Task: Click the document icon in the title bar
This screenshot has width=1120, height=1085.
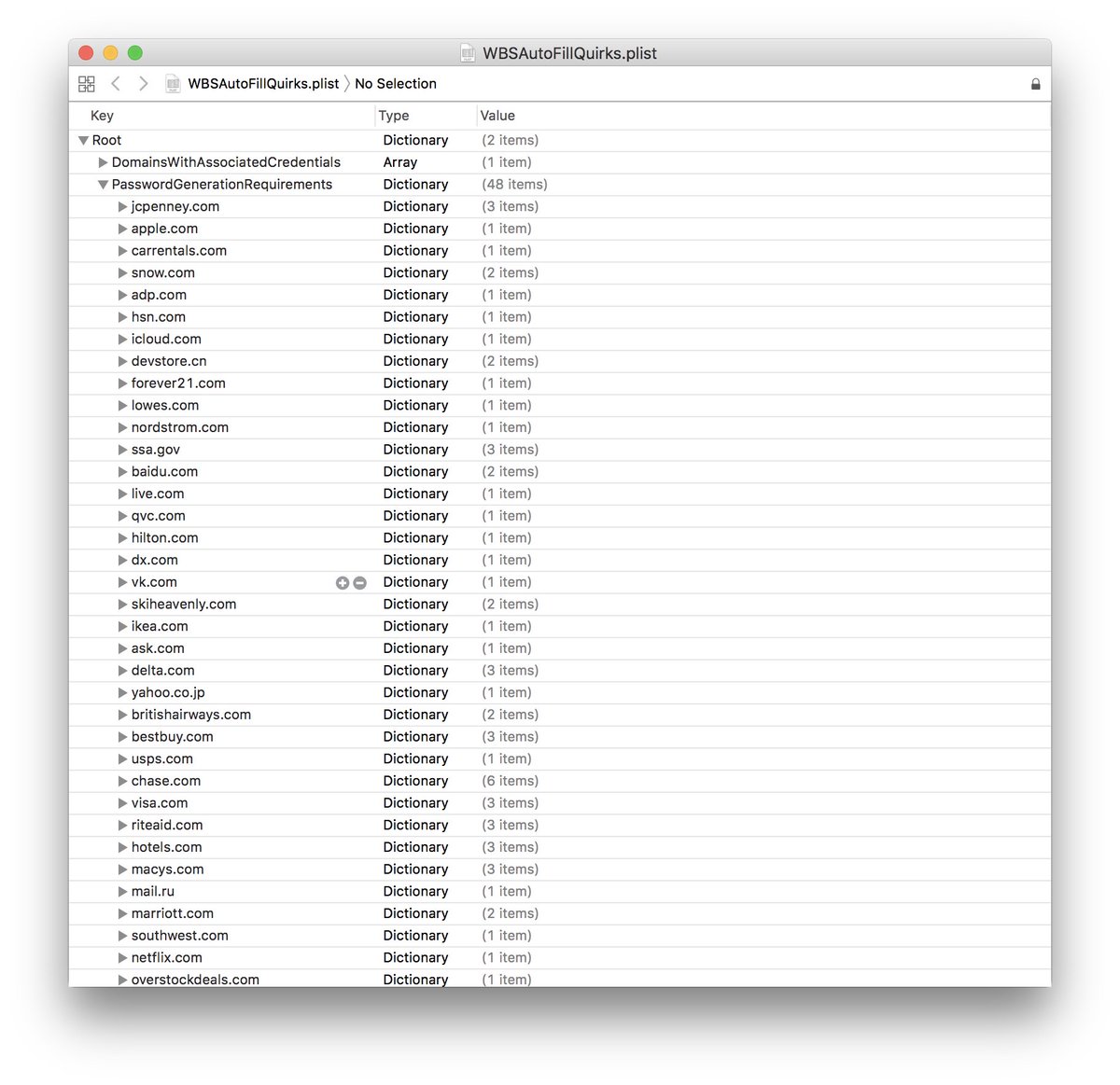Action: point(468,53)
